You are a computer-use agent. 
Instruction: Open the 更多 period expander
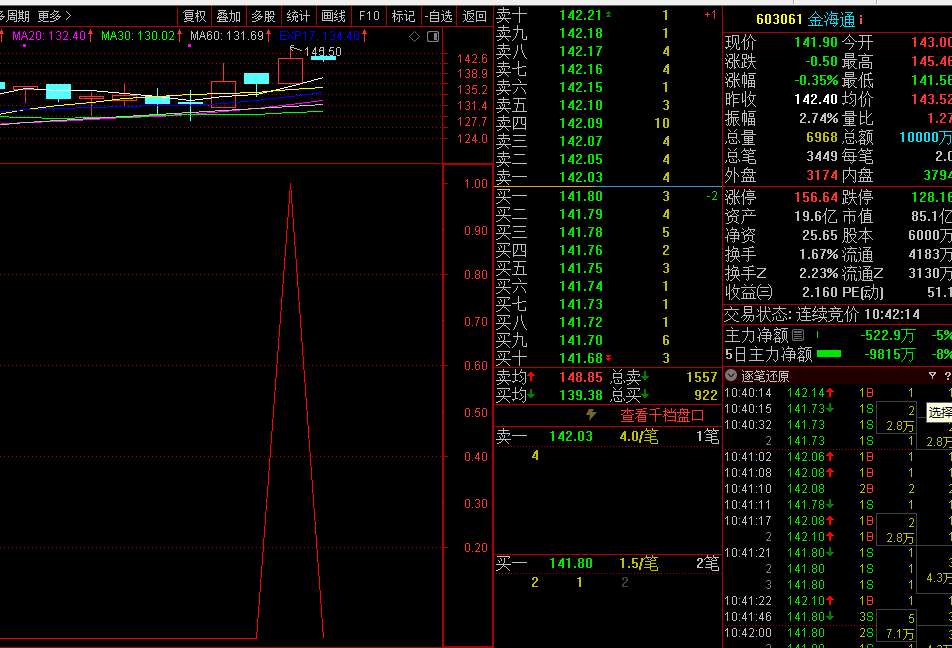55,16
